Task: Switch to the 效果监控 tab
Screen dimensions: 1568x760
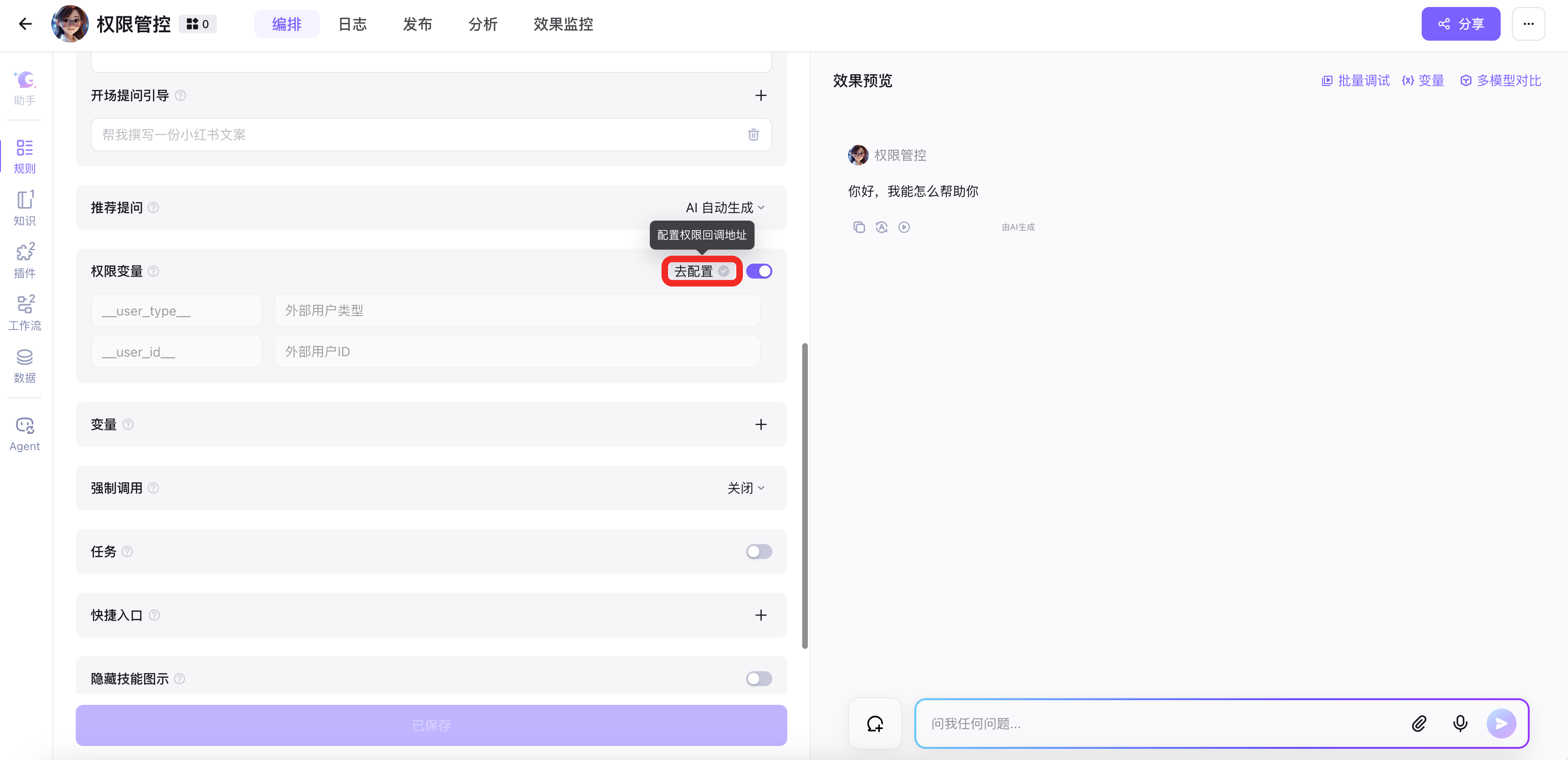Action: pyautogui.click(x=562, y=24)
